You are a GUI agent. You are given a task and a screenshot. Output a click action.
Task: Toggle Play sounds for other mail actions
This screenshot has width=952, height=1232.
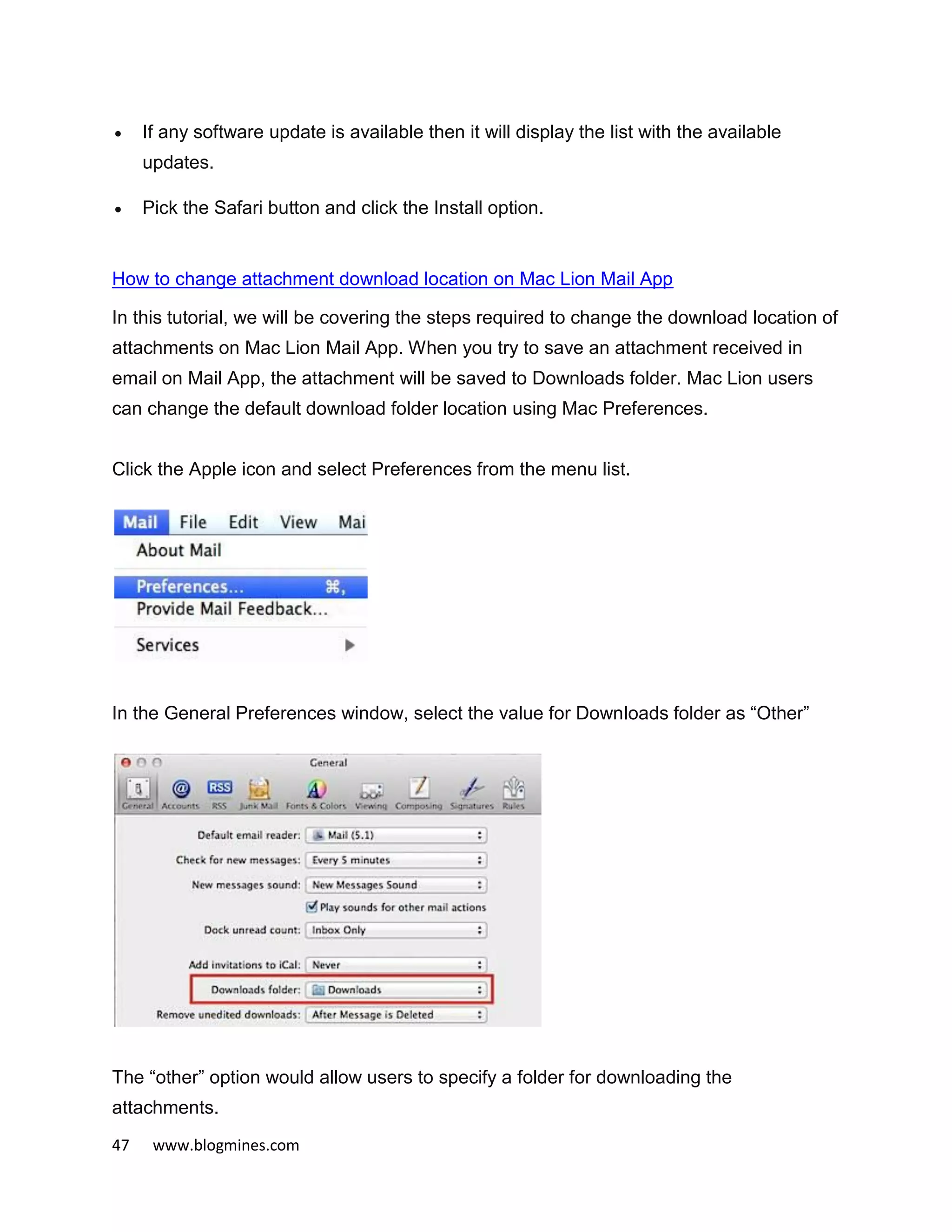(x=312, y=907)
